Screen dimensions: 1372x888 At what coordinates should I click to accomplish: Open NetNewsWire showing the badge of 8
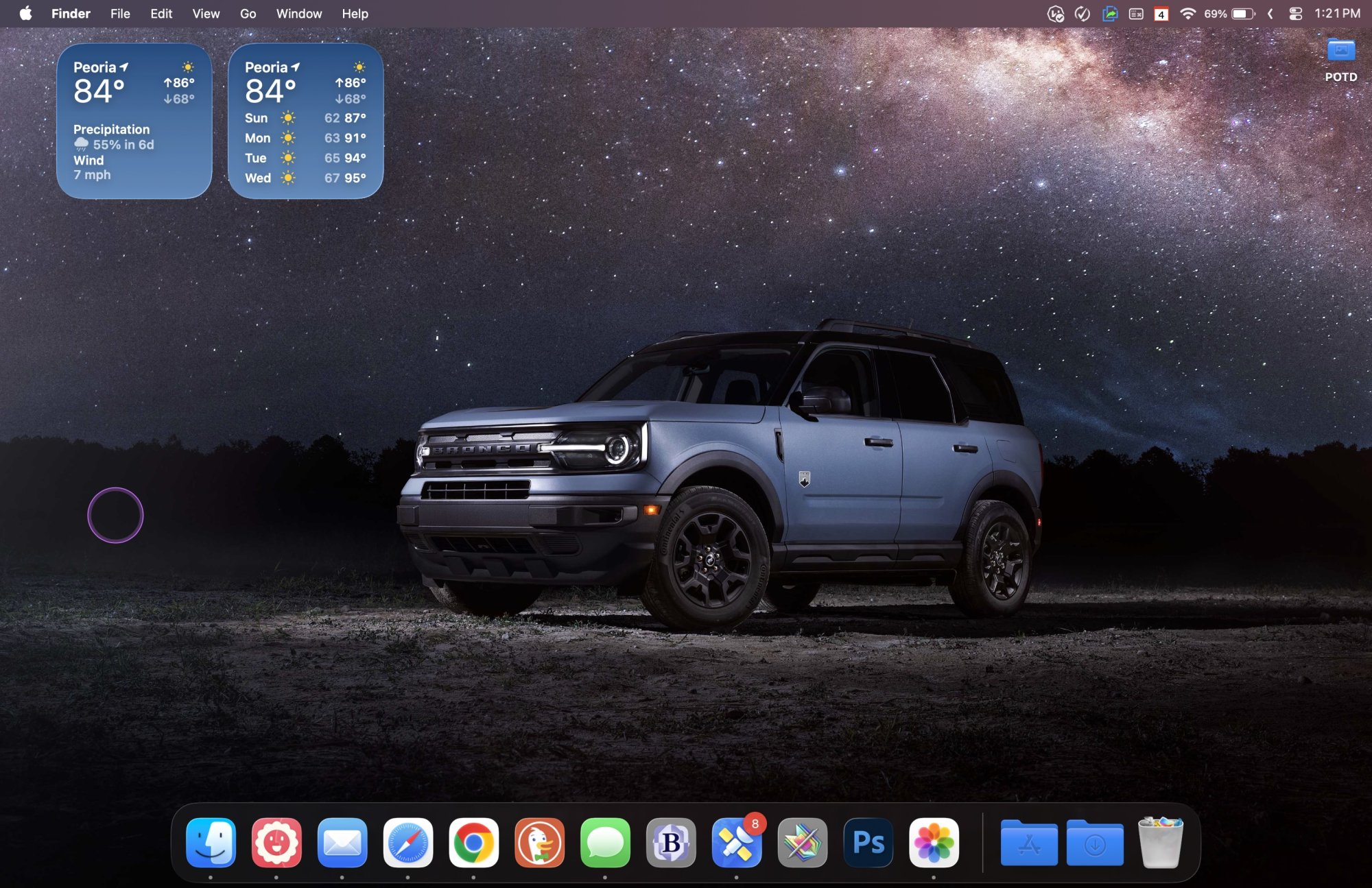(736, 842)
